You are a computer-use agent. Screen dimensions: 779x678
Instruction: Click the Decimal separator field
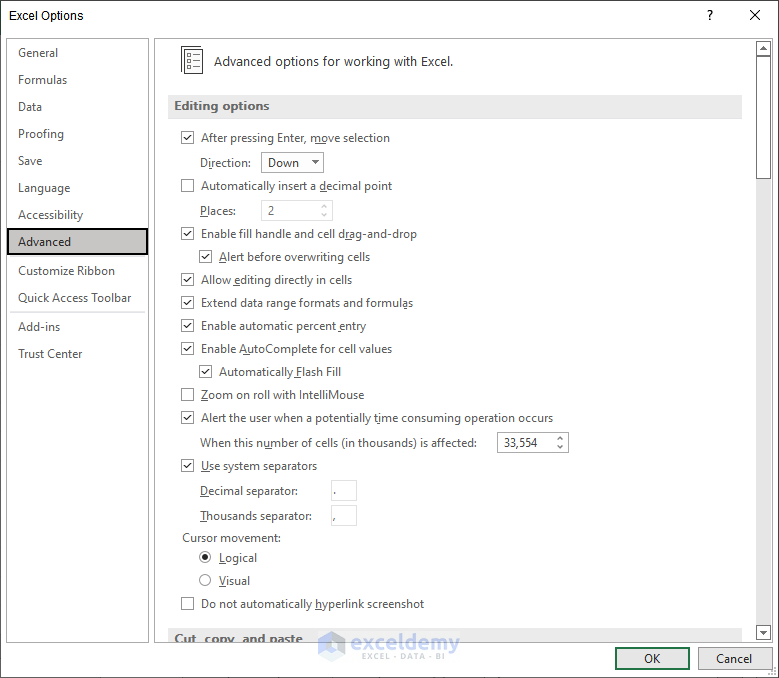tap(344, 491)
